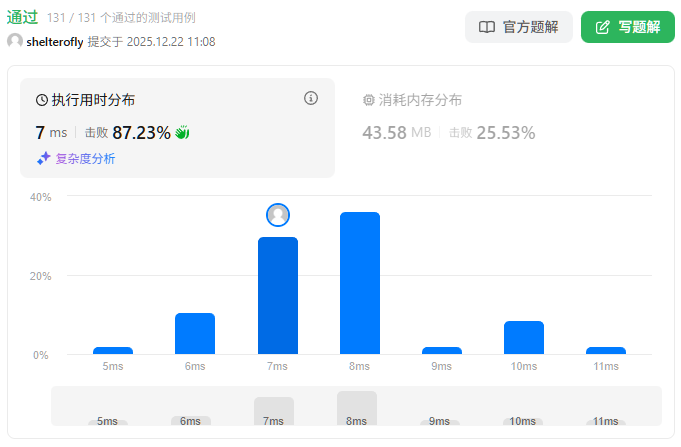Select the 执行用时分布 panel title
This screenshot has width=681, height=447.
pos(93,100)
